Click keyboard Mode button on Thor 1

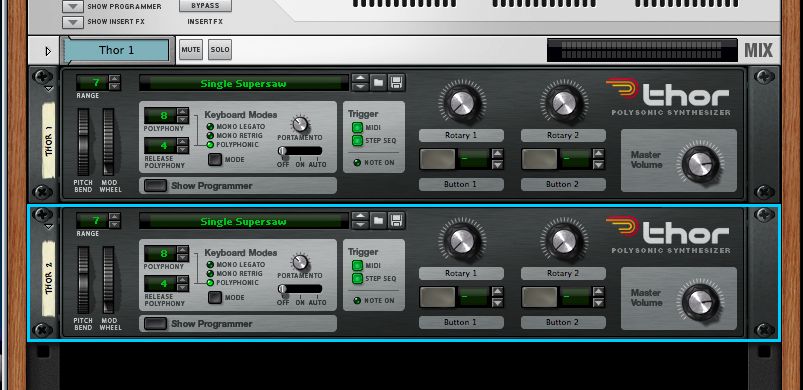pyautogui.click(x=215, y=159)
